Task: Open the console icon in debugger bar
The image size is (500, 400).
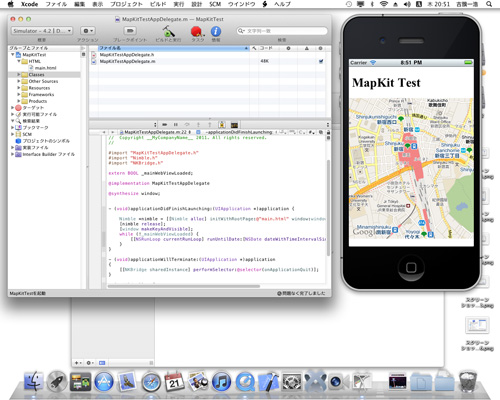Action: (234, 125)
